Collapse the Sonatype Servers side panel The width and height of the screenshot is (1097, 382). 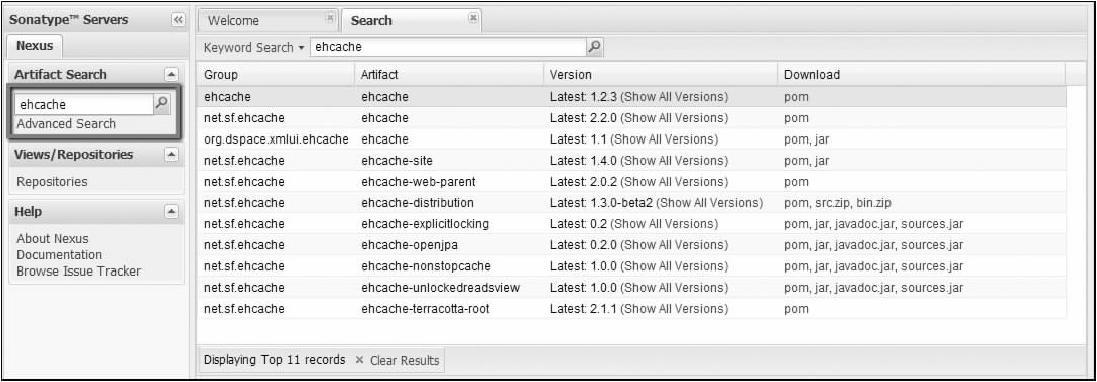point(178,20)
